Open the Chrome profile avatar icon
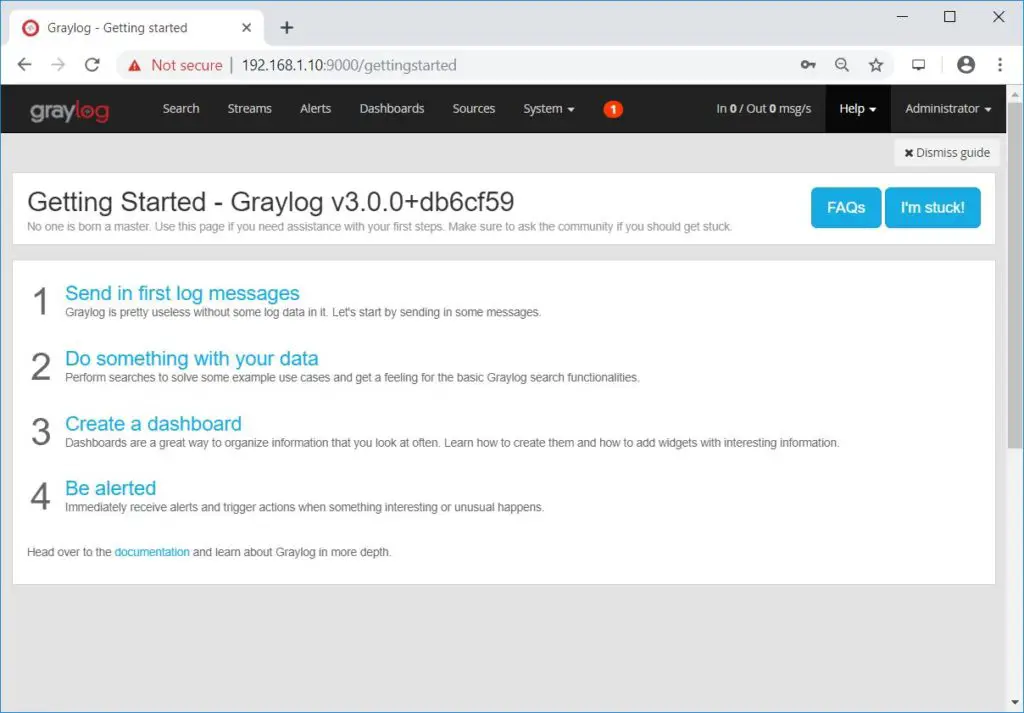1024x713 pixels. (966, 65)
